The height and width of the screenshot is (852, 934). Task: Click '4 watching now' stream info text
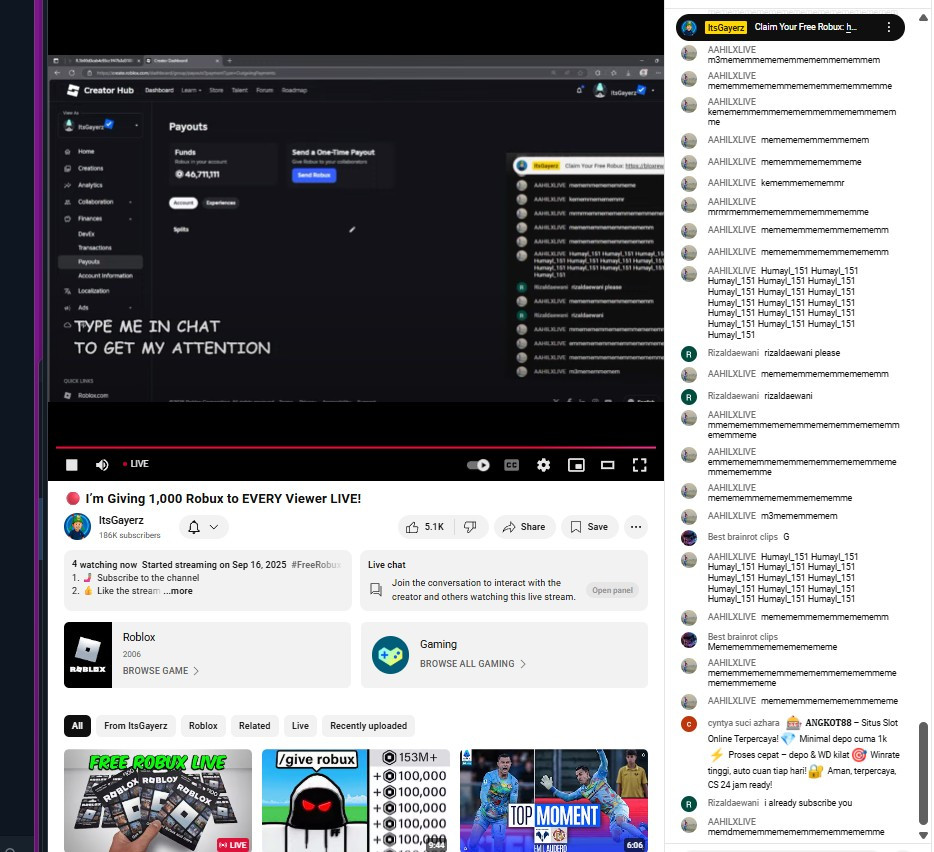coord(104,565)
